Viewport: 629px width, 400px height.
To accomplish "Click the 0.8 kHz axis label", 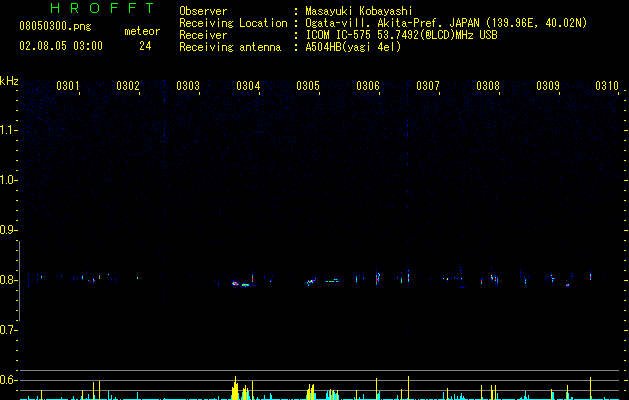I will (8, 280).
